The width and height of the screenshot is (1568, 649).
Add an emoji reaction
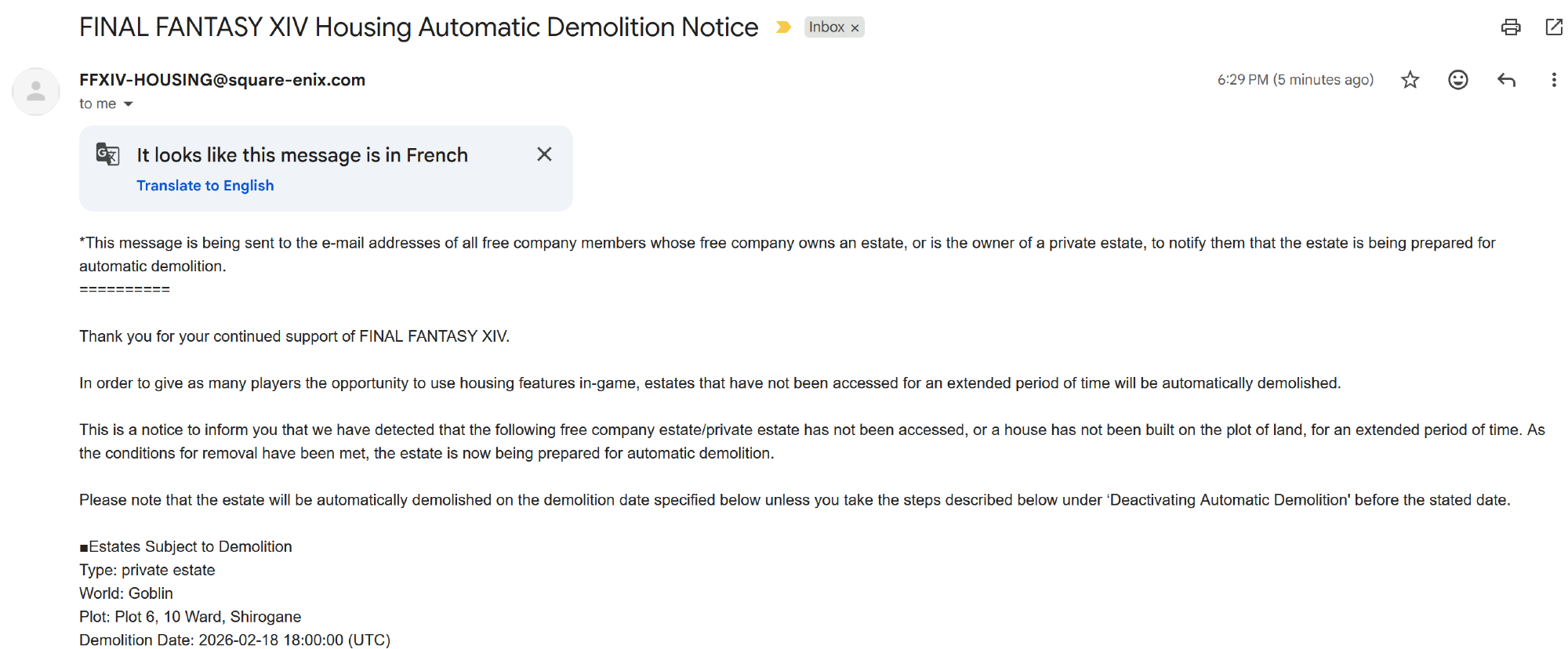click(x=1457, y=80)
